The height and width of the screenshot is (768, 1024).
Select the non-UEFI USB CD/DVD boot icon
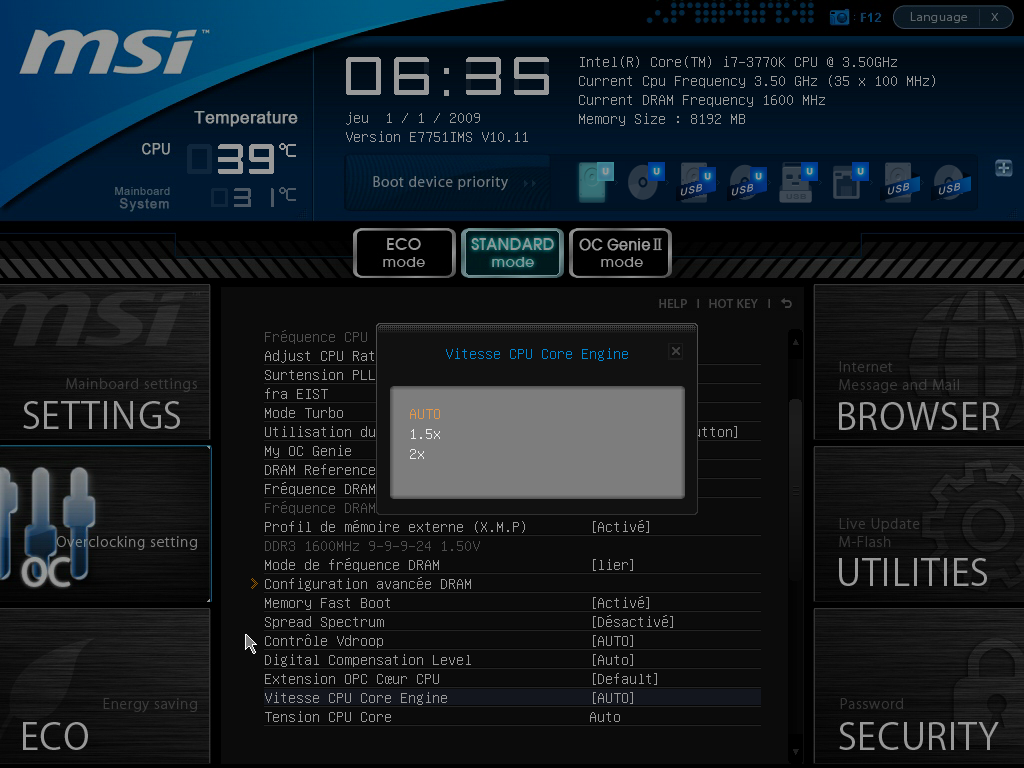(x=952, y=182)
